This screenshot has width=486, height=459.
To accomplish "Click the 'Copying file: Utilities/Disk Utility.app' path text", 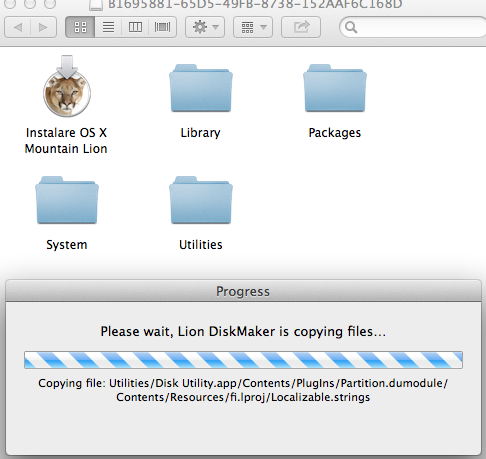I will [x=243, y=390].
